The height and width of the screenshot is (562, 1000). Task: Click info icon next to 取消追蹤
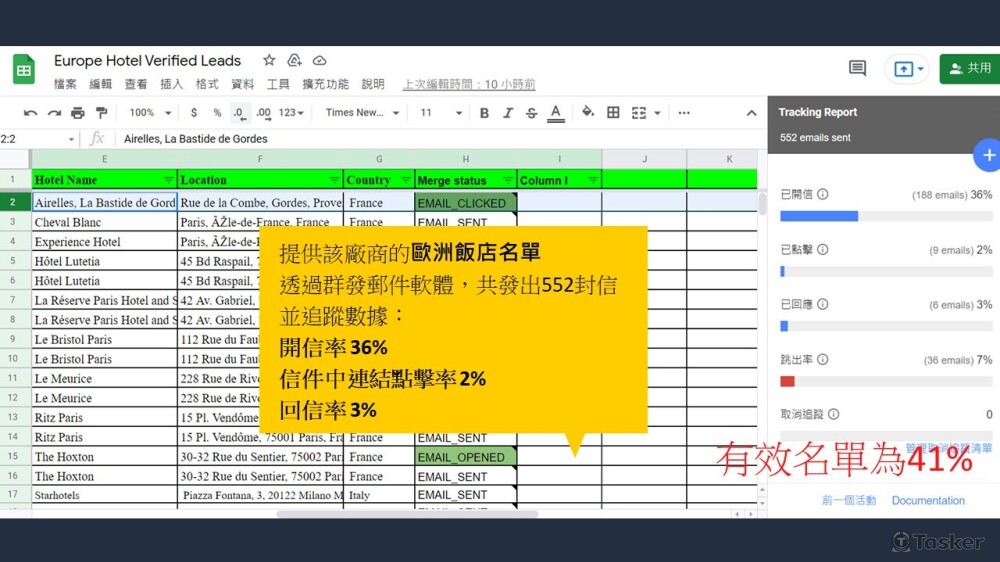point(834,414)
